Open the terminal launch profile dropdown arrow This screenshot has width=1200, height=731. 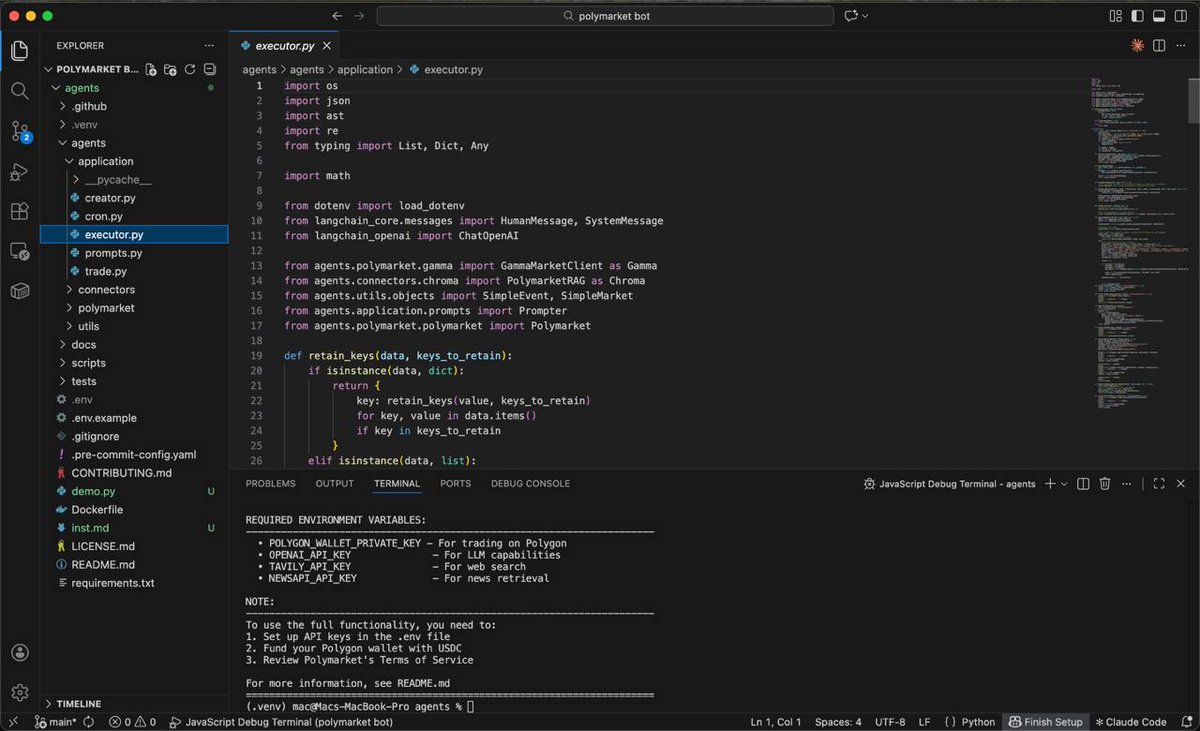pyautogui.click(x=1062, y=483)
